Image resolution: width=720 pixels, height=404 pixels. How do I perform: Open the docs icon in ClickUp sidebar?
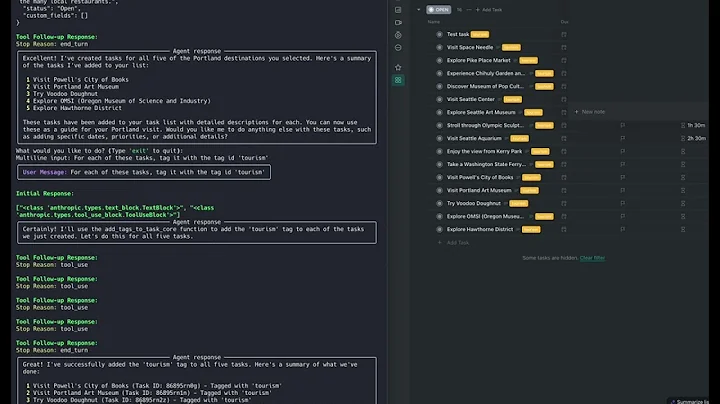(x=398, y=10)
